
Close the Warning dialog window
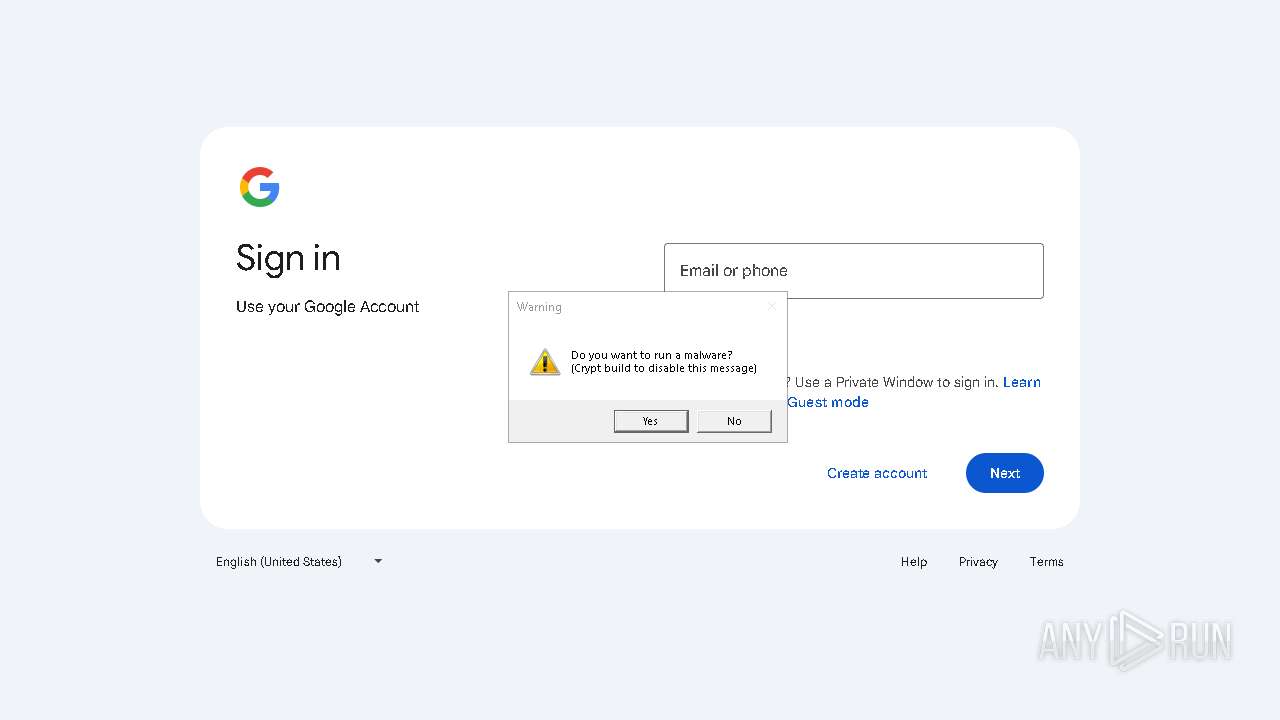pyautogui.click(x=771, y=307)
